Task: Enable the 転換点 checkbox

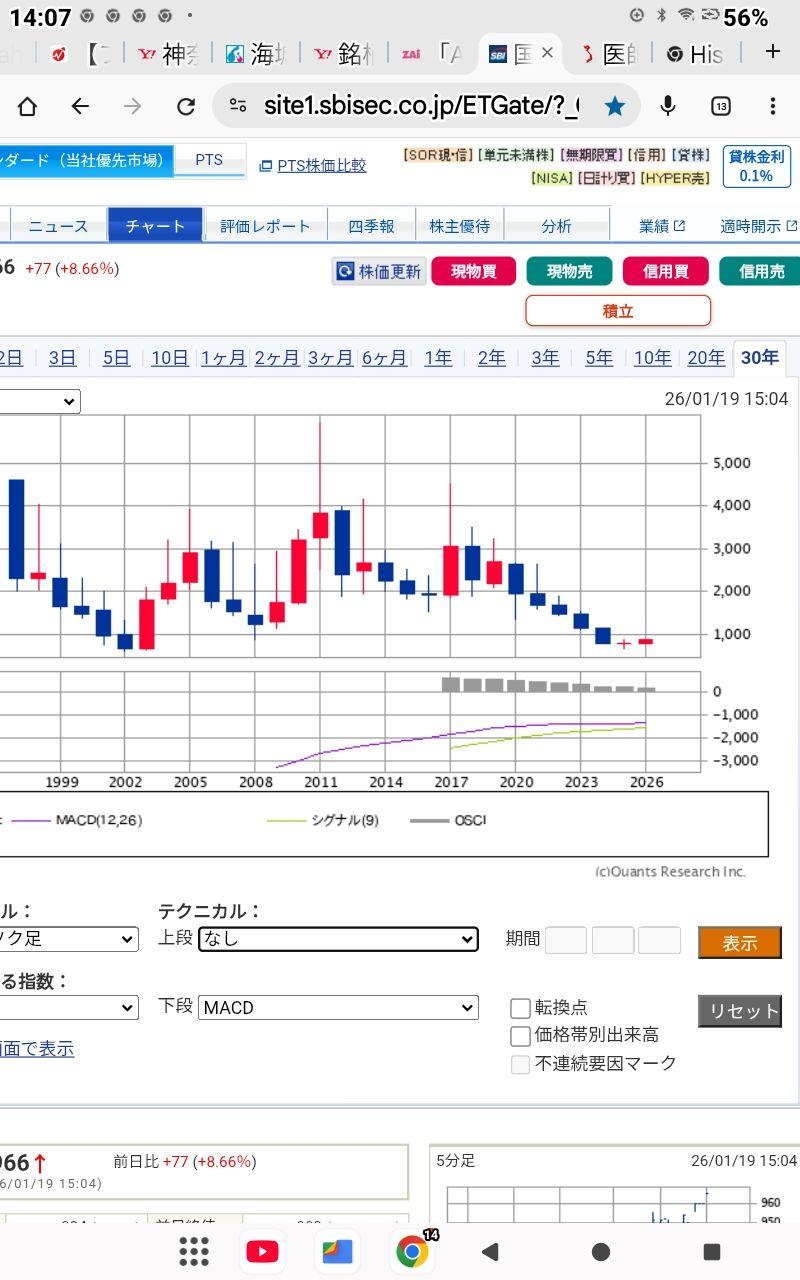Action: tap(520, 1008)
